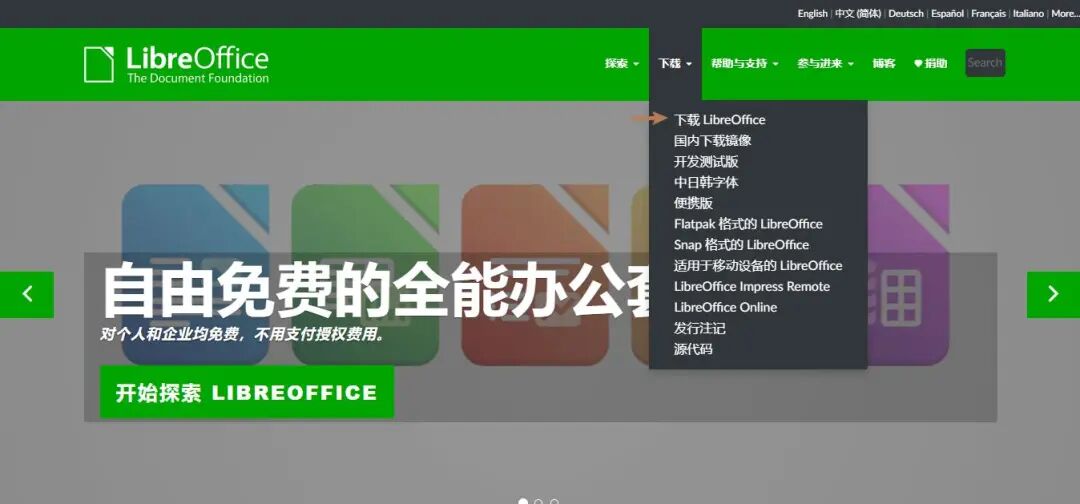Click the 捐助 heart donate link
The image size is (1080, 504).
[x=930, y=63]
